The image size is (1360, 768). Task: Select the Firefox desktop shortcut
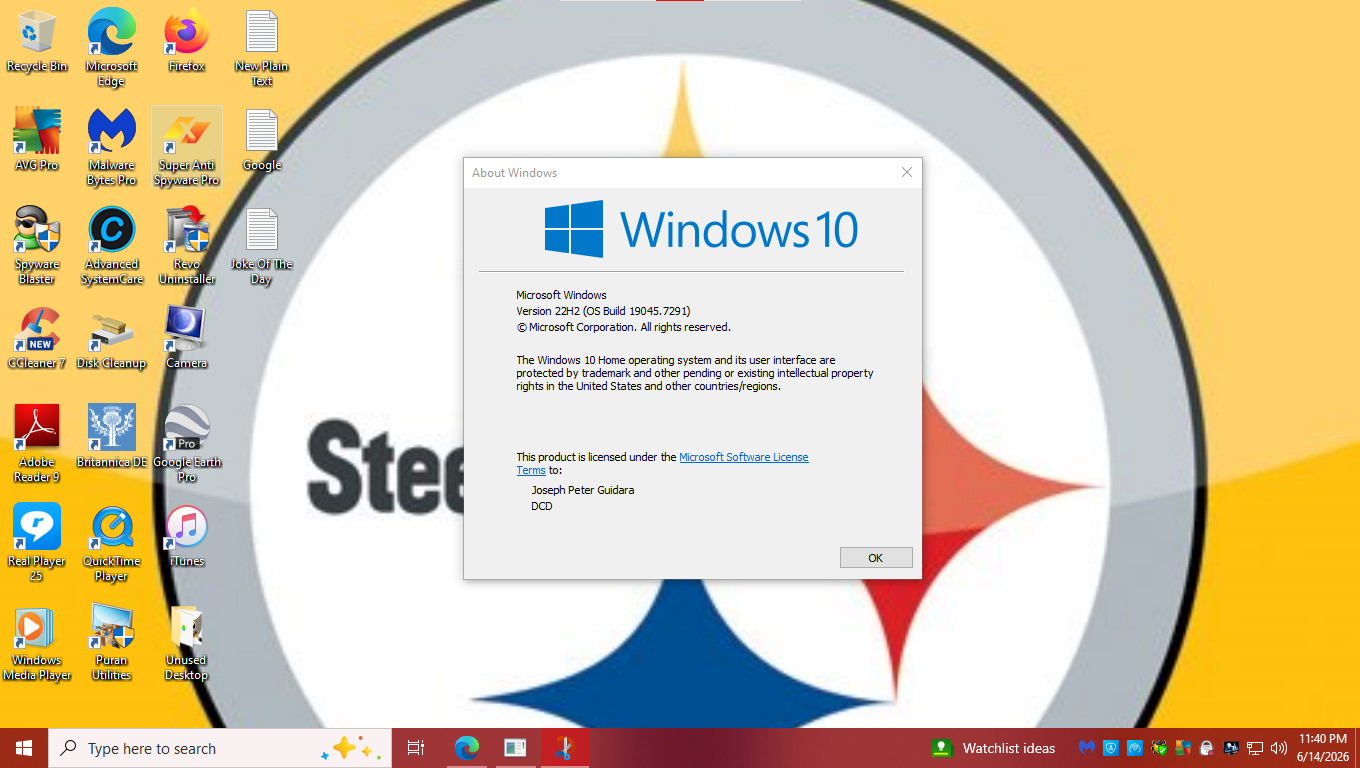pyautogui.click(x=186, y=42)
